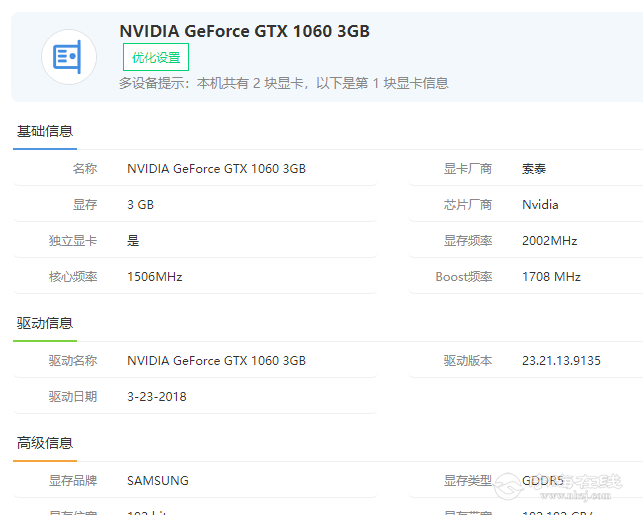Click the 显存类型 value GDDR5
This screenshot has width=643, height=515.
(x=543, y=480)
